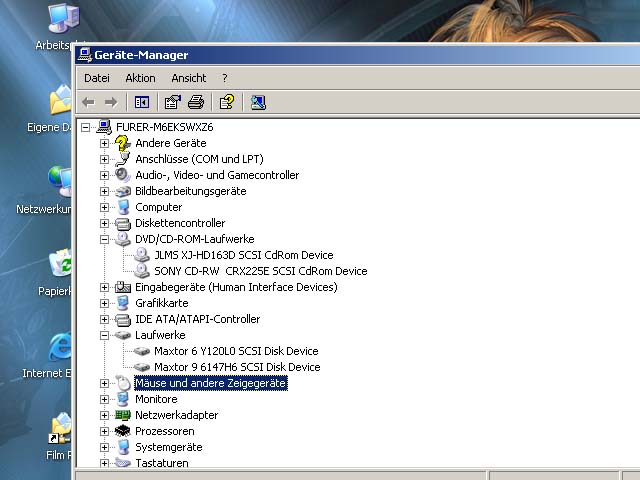This screenshot has width=640, height=480.
Task: Expand the Netzwerkadapter node
Action: coord(104,415)
